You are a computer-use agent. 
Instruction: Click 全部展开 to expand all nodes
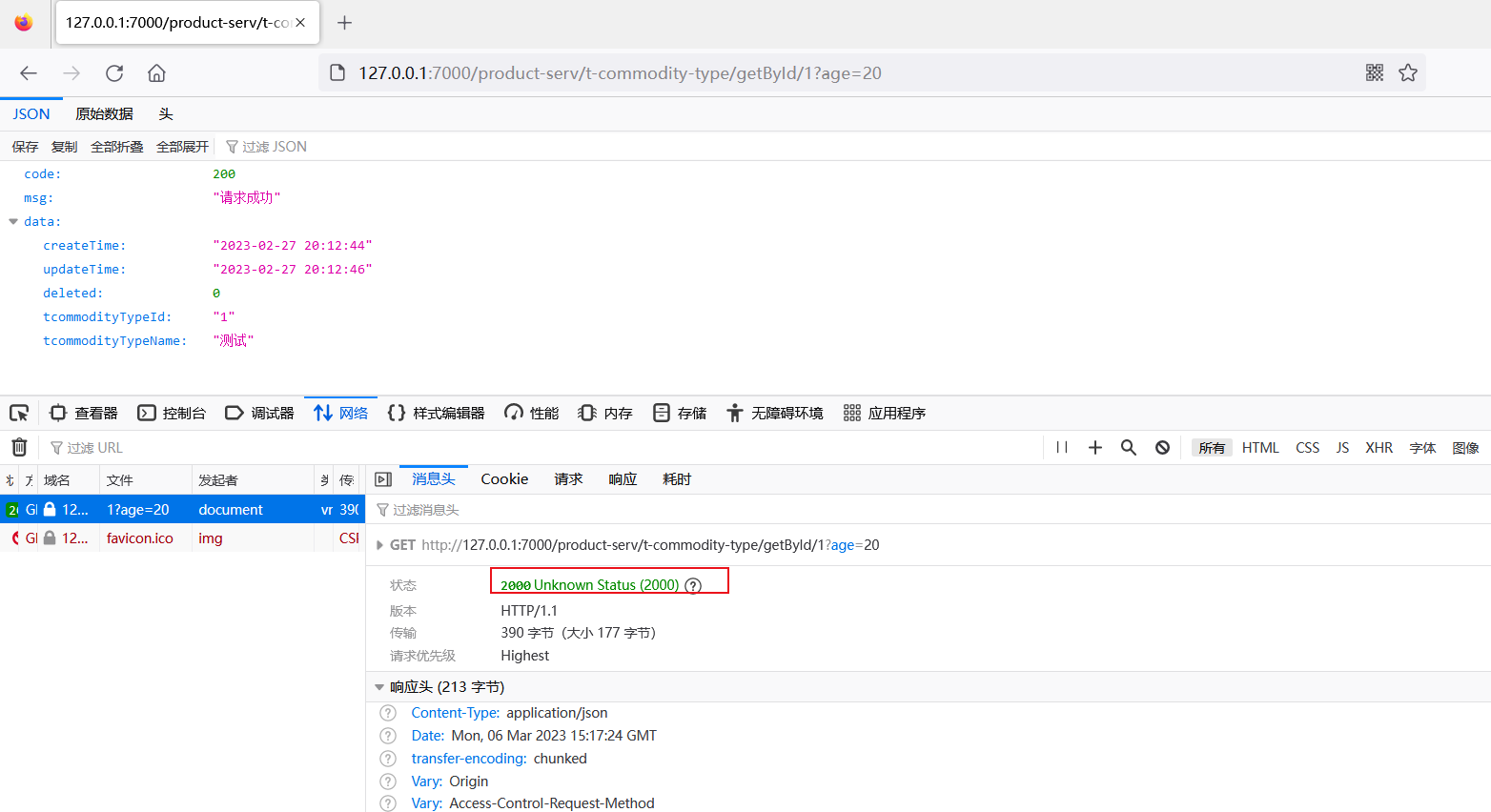[182, 147]
